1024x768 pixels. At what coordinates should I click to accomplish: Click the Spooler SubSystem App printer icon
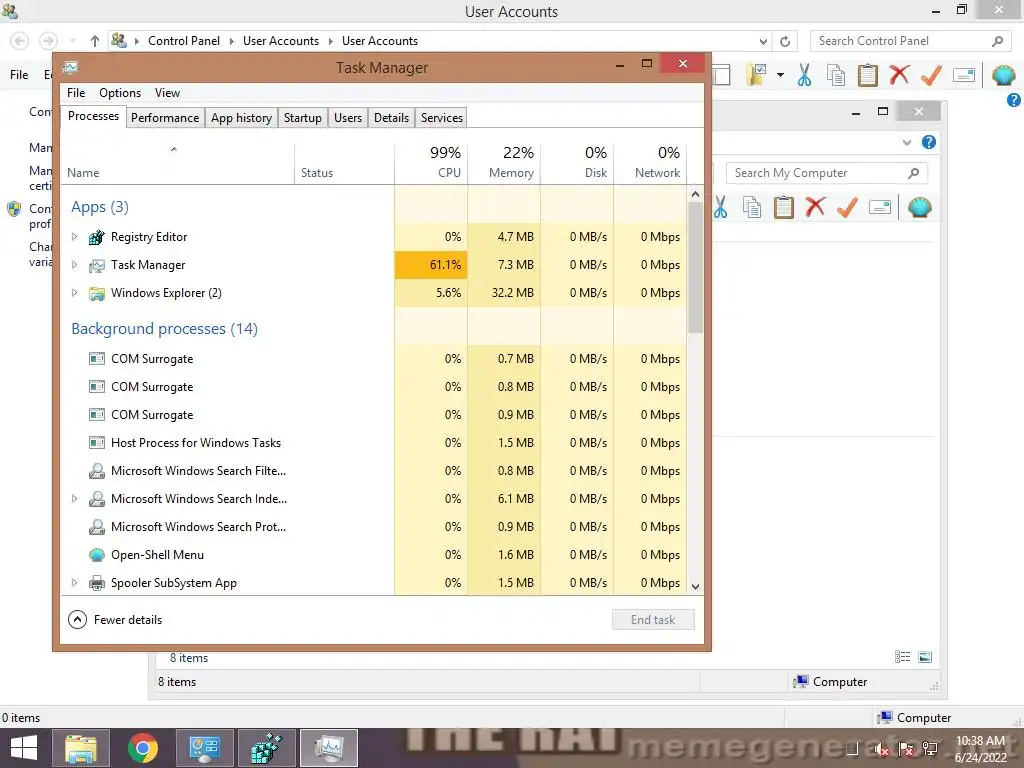(x=97, y=583)
